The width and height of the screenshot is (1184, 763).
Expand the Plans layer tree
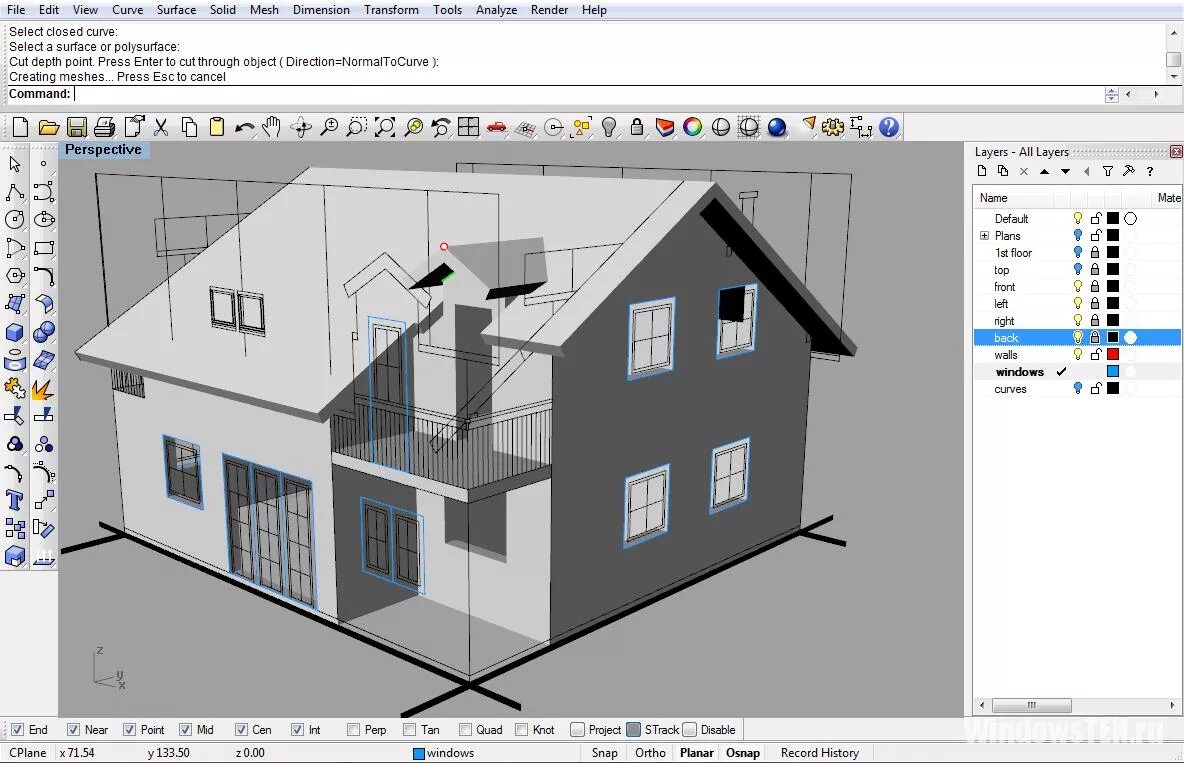point(984,236)
